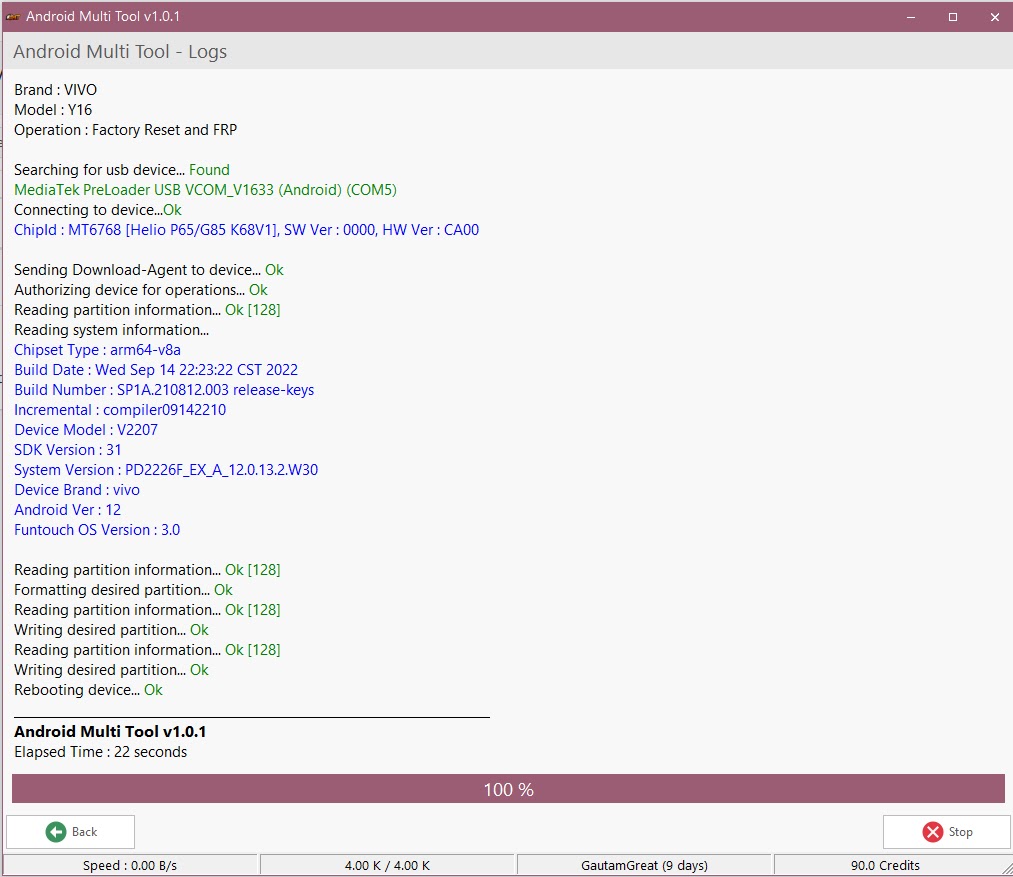Maximize the Android Multi Tool window
The width and height of the screenshot is (1013, 877).
953,17
